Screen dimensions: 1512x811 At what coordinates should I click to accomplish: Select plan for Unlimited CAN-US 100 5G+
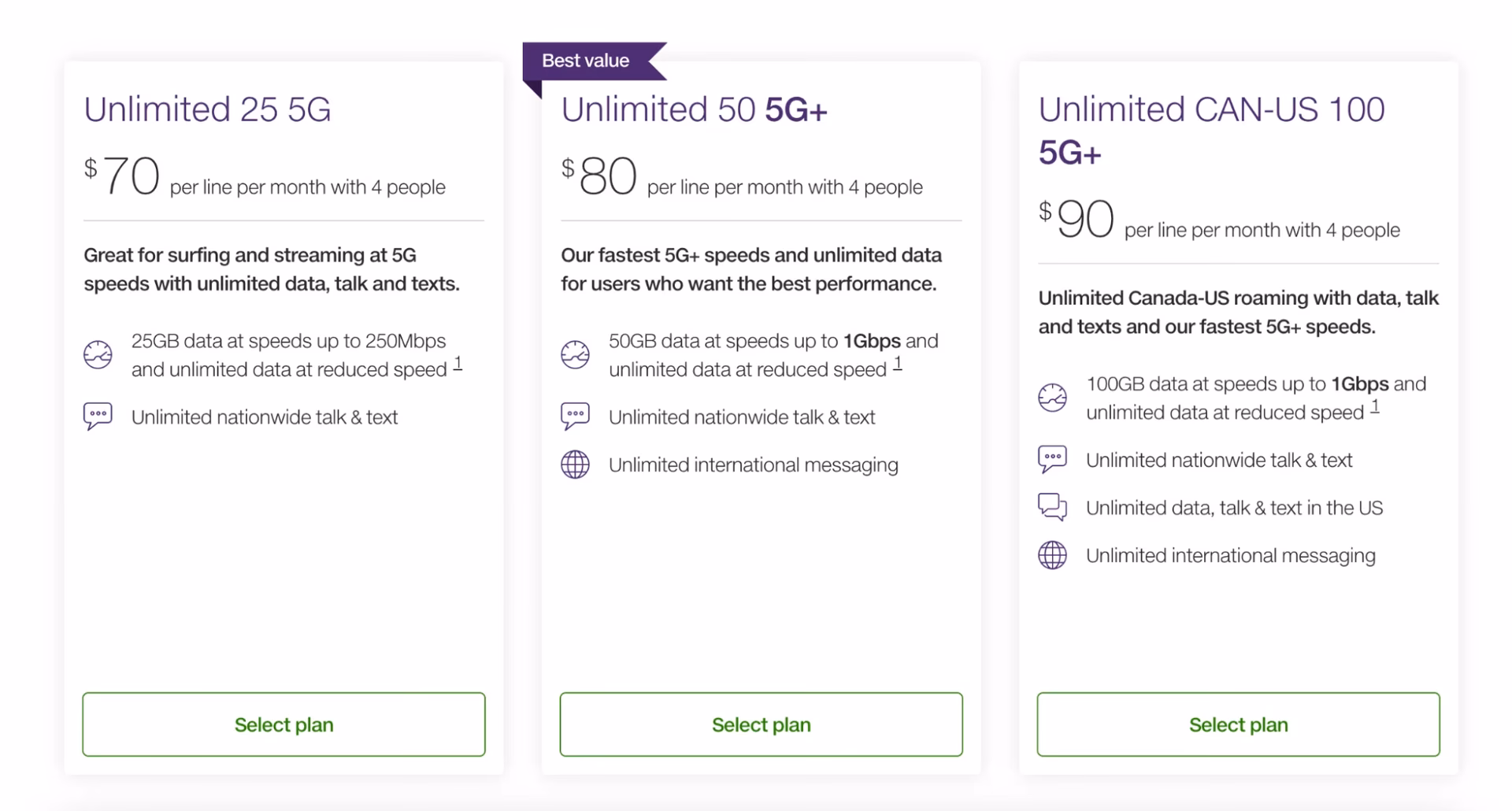(1238, 724)
